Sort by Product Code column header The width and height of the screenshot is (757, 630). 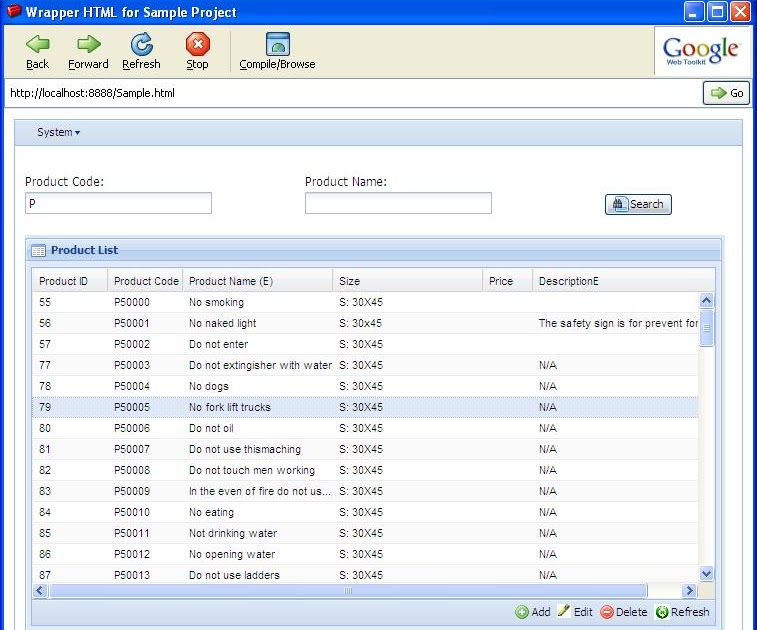pyautogui.click(x=145, y=281)
